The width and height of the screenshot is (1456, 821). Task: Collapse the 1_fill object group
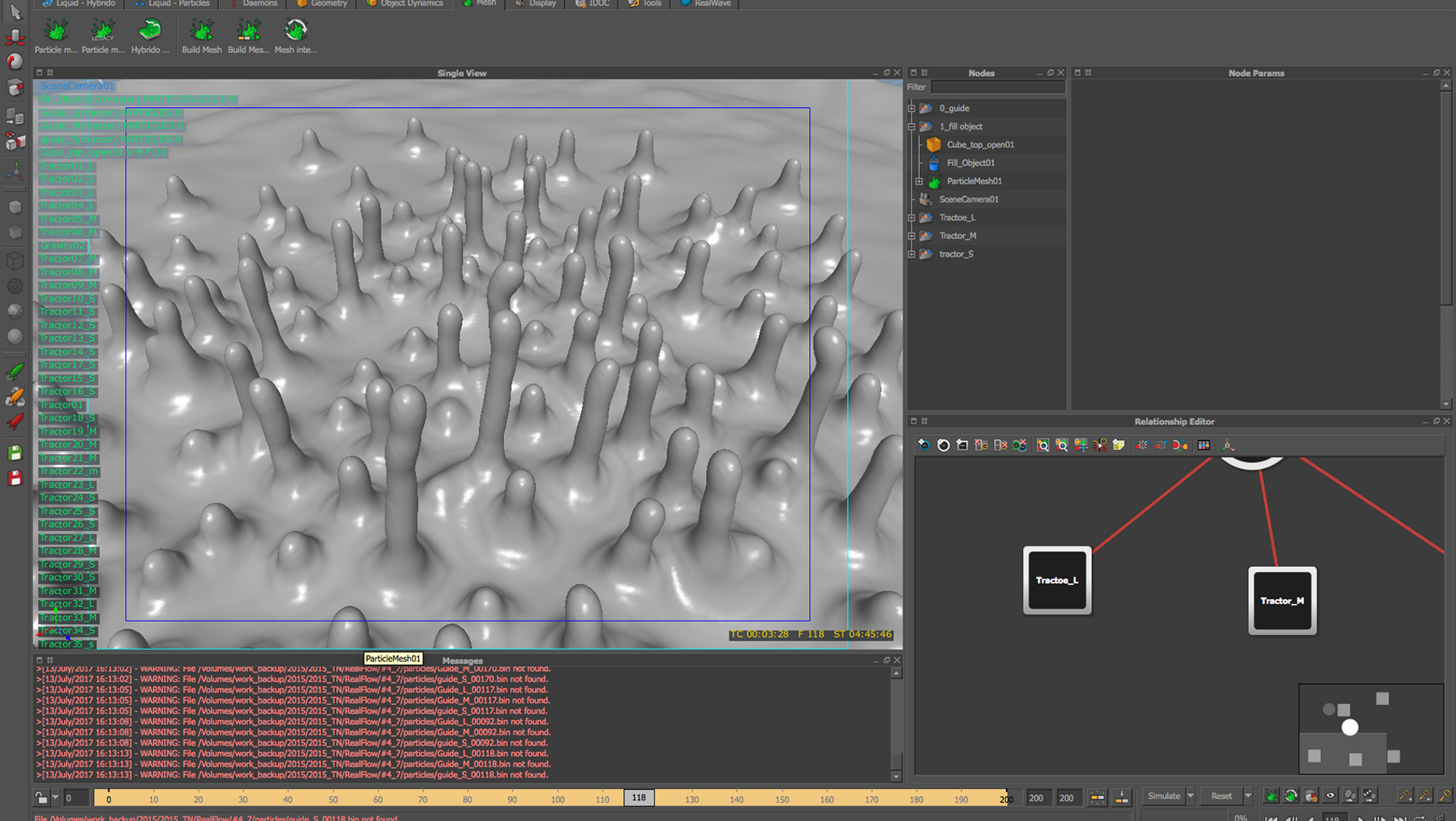pyautogui.click(x=912, y=127)
